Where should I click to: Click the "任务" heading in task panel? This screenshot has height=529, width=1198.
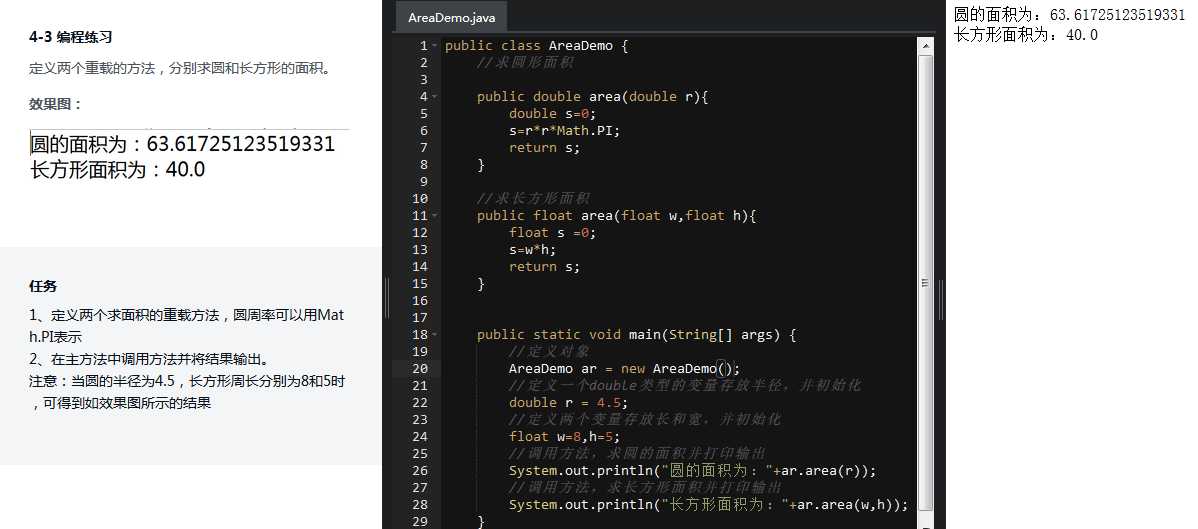pyautogui.click(x=43, y=287)
